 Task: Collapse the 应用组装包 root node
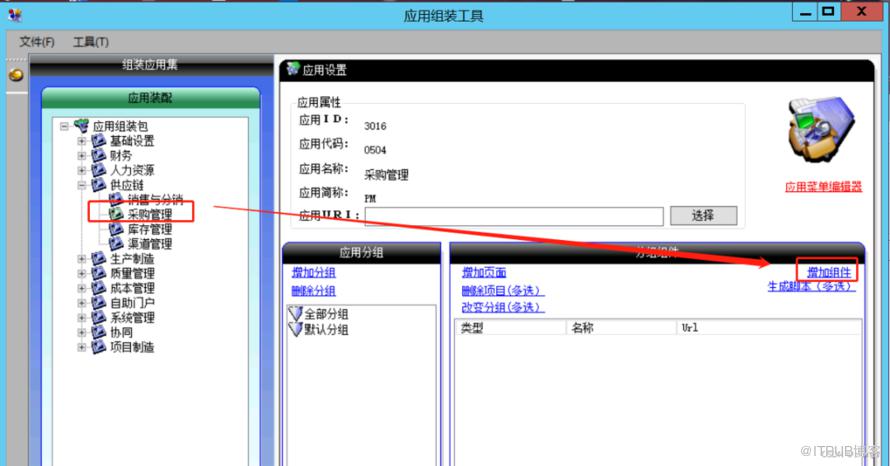[64, 126]
